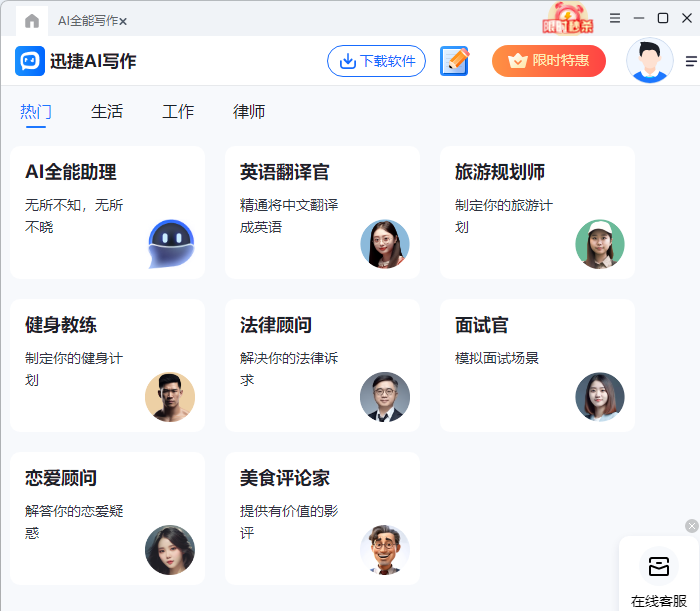Open title bar hamburger menu

click(x=615, y=18)
